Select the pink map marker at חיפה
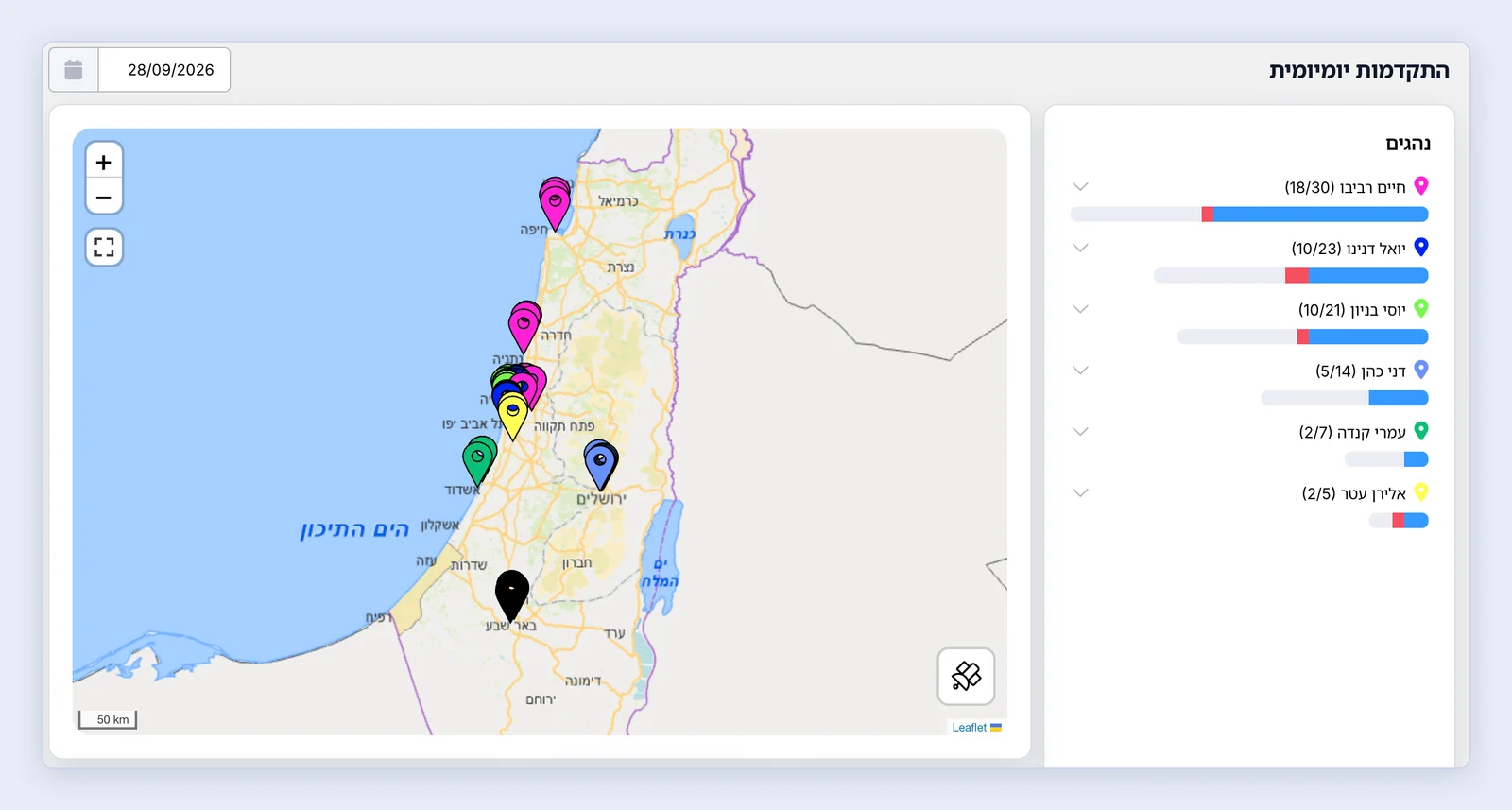Screen dimensions: 1512x810 (x=555, y=208)
